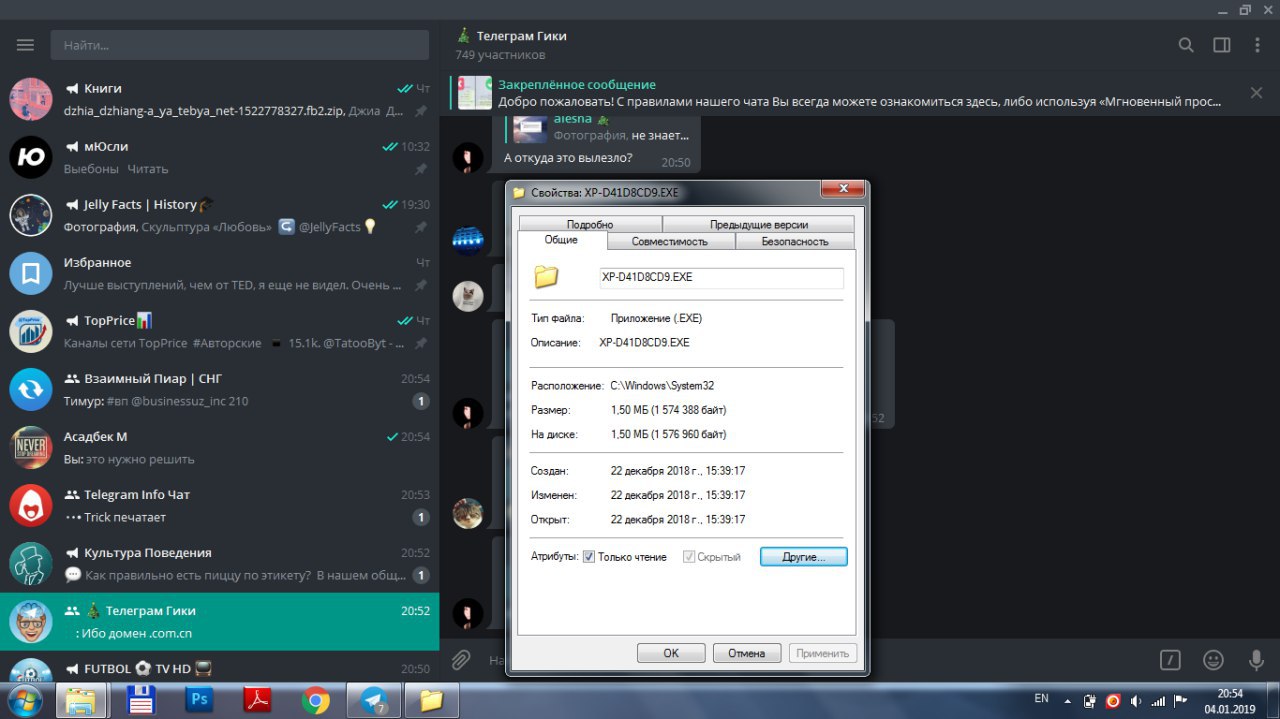Screen dimensions: 1280x719
Task: Confirm properties dialog with OK
Action: (671, 653)
